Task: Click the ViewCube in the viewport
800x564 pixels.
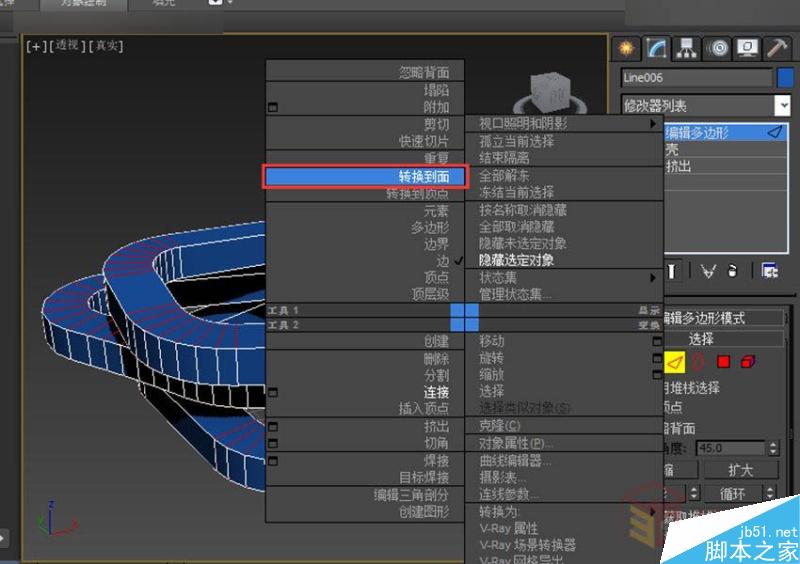Action: (x=549, y=92)
